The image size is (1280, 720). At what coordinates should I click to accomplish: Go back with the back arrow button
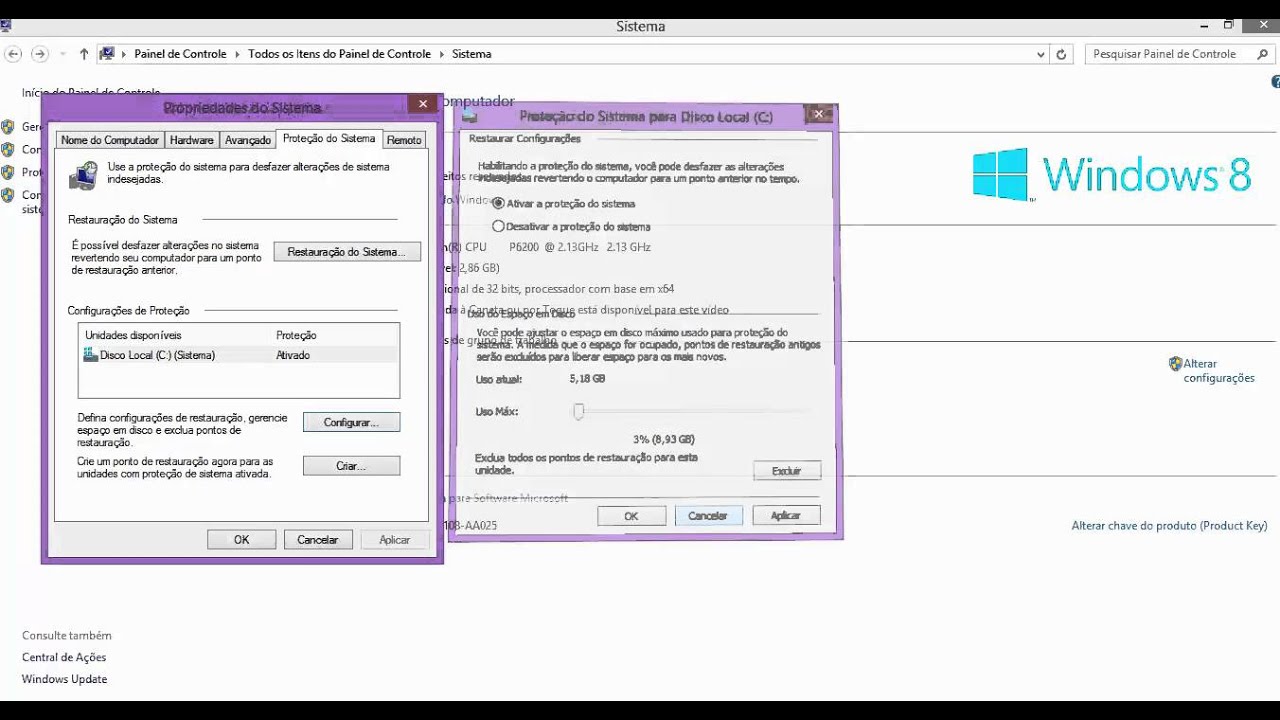pos(12,54)
